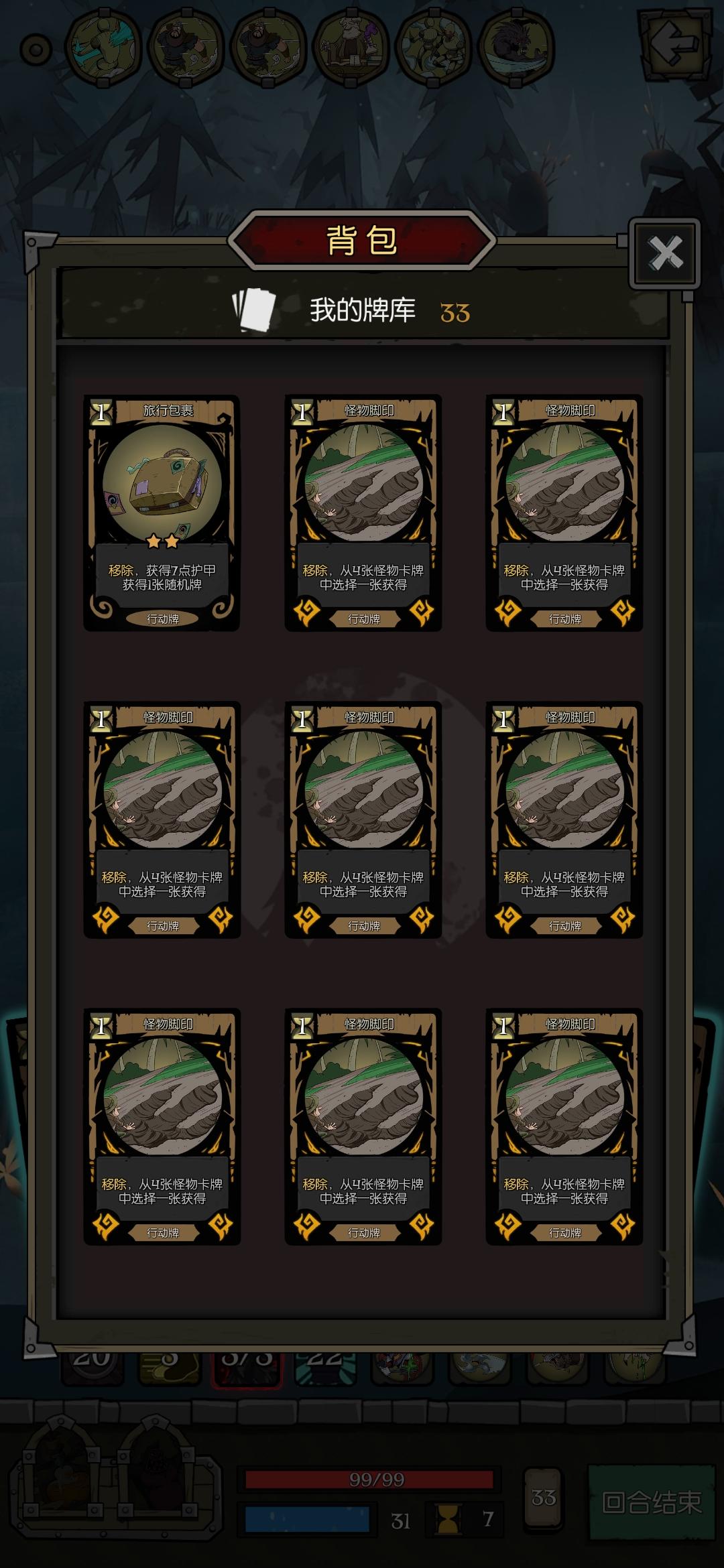
Task: Tap the 我的牌库 deck header label
Action: point(363,310)
